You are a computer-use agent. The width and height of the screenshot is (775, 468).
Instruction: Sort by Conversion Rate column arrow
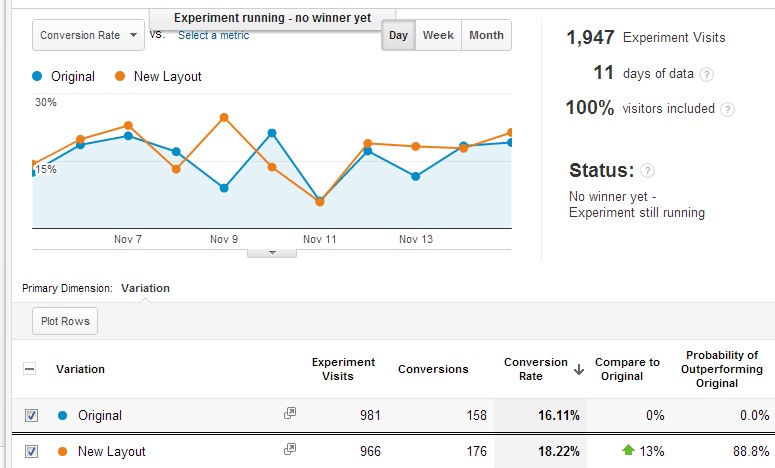click(x=579, y=370)
